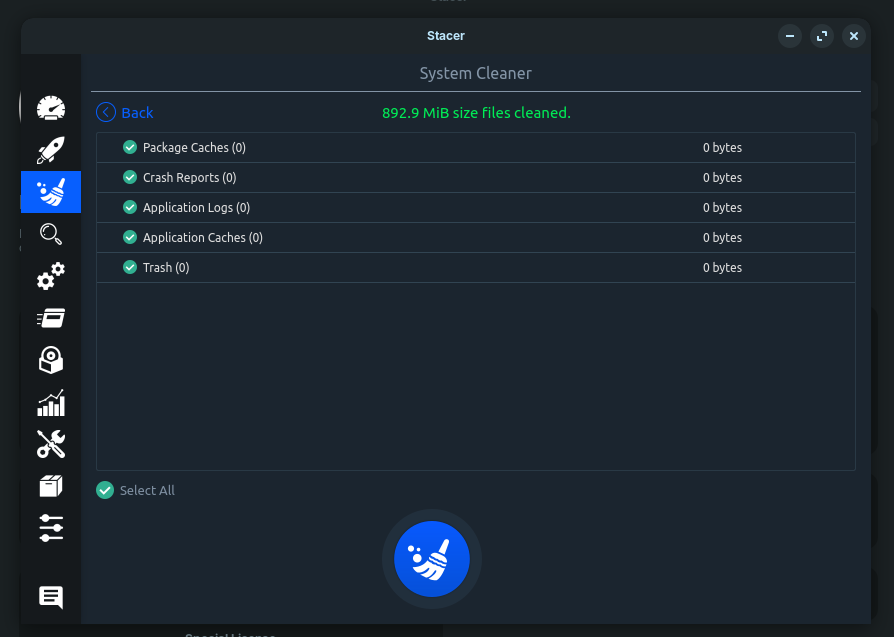Expand the Application Caches row
Image resolution: width=894 pixels, height=637 pixels.
click(x=476, y=237)
